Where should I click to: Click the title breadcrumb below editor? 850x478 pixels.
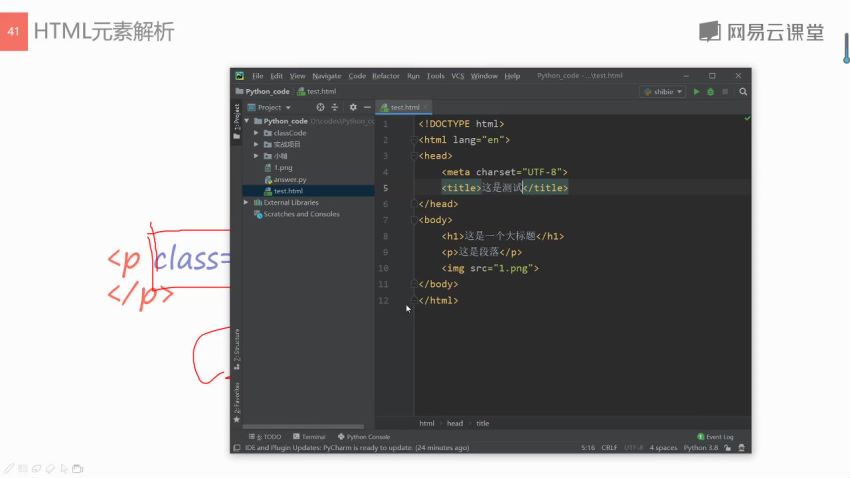point(482,423)
